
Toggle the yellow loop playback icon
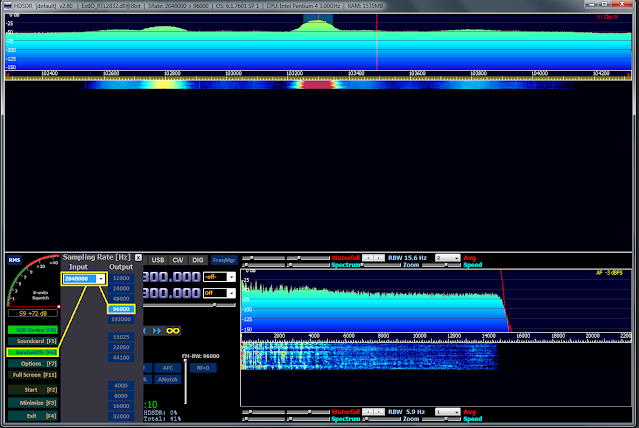click(173, 331)
